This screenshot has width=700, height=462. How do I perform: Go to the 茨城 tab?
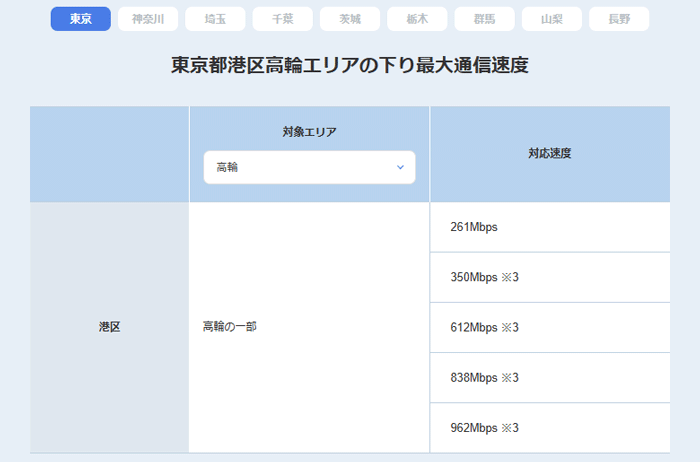pyautogui.click(x=350, y=19)
